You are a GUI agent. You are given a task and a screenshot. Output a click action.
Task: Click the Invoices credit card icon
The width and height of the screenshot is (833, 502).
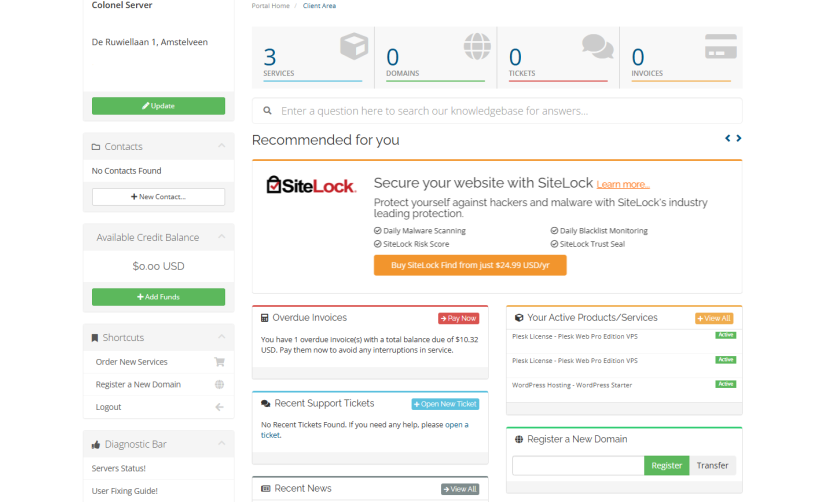720,47
